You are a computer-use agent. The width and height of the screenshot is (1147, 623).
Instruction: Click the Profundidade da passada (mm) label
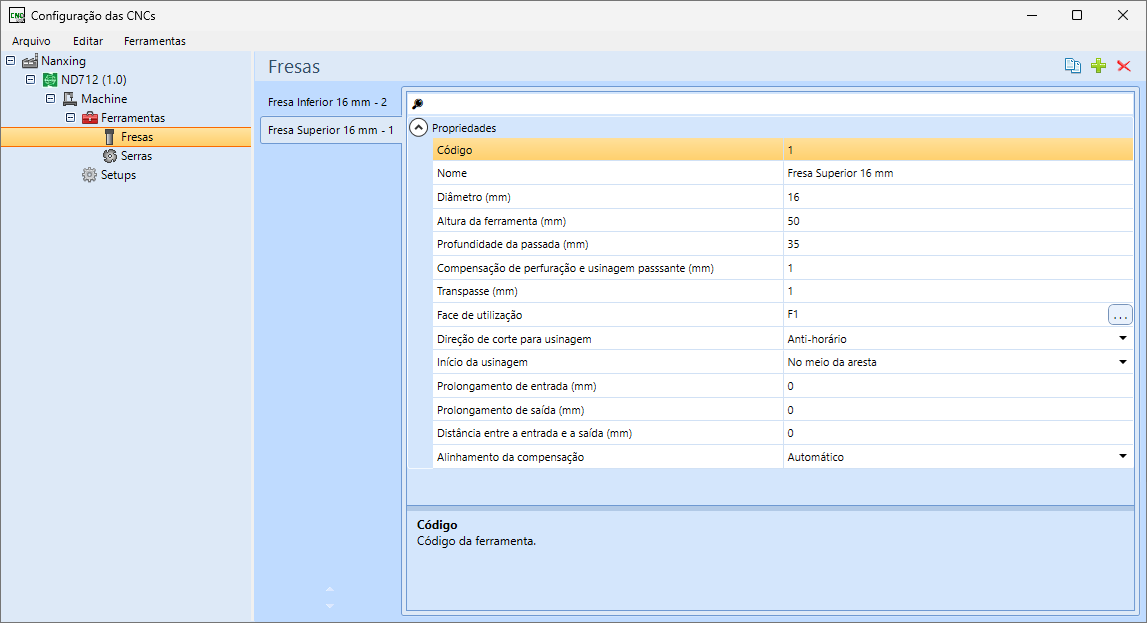512,244
